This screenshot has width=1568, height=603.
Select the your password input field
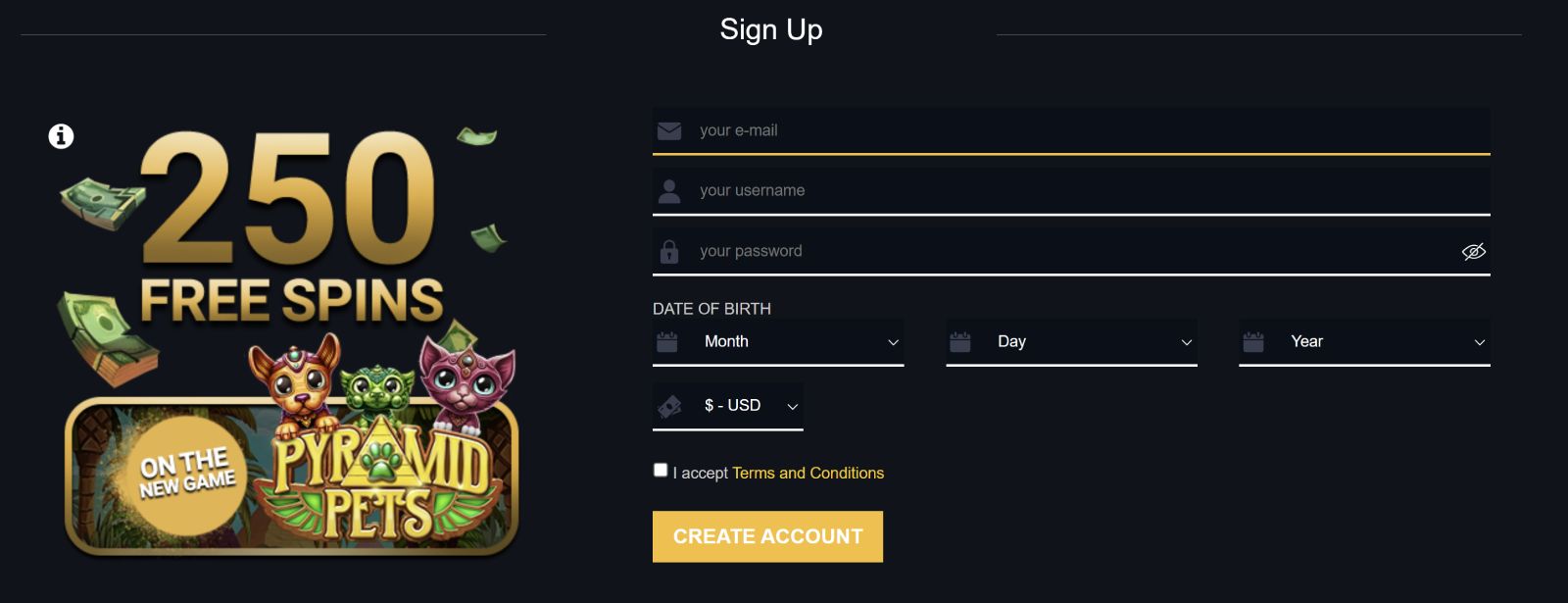pos(1058,252)
